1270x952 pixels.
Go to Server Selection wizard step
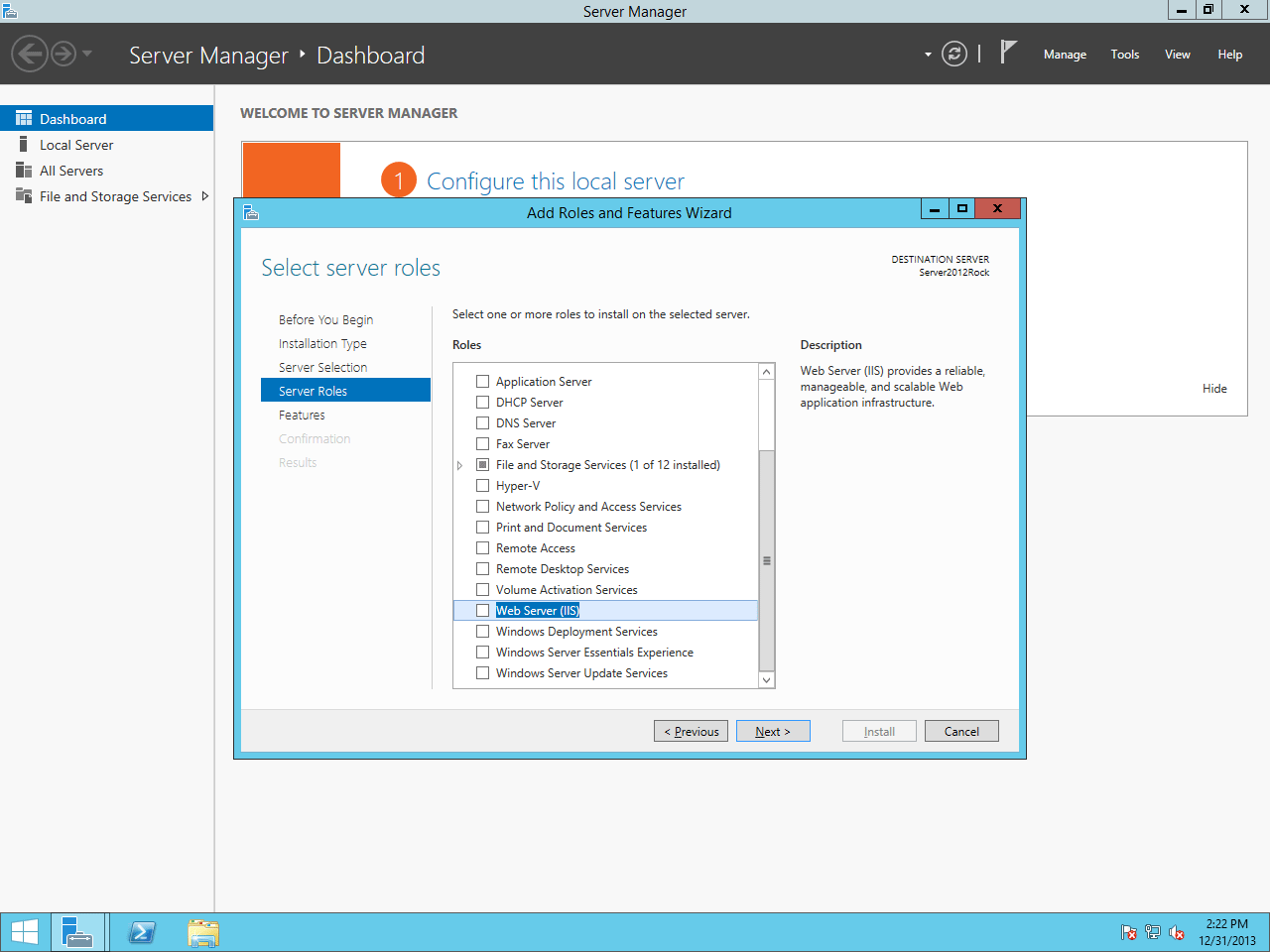tap(322, 367)
